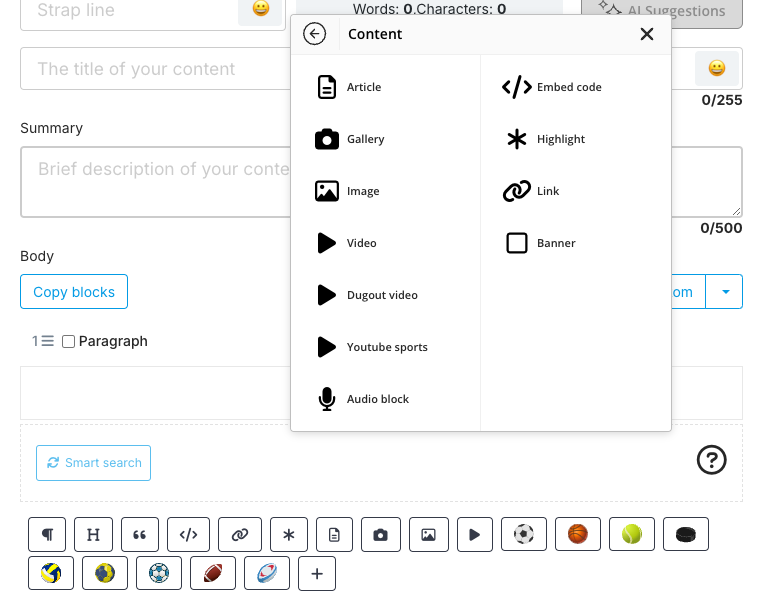Open the help question mark icon
The image size is (763, 605).
click(x=711, y=459)
